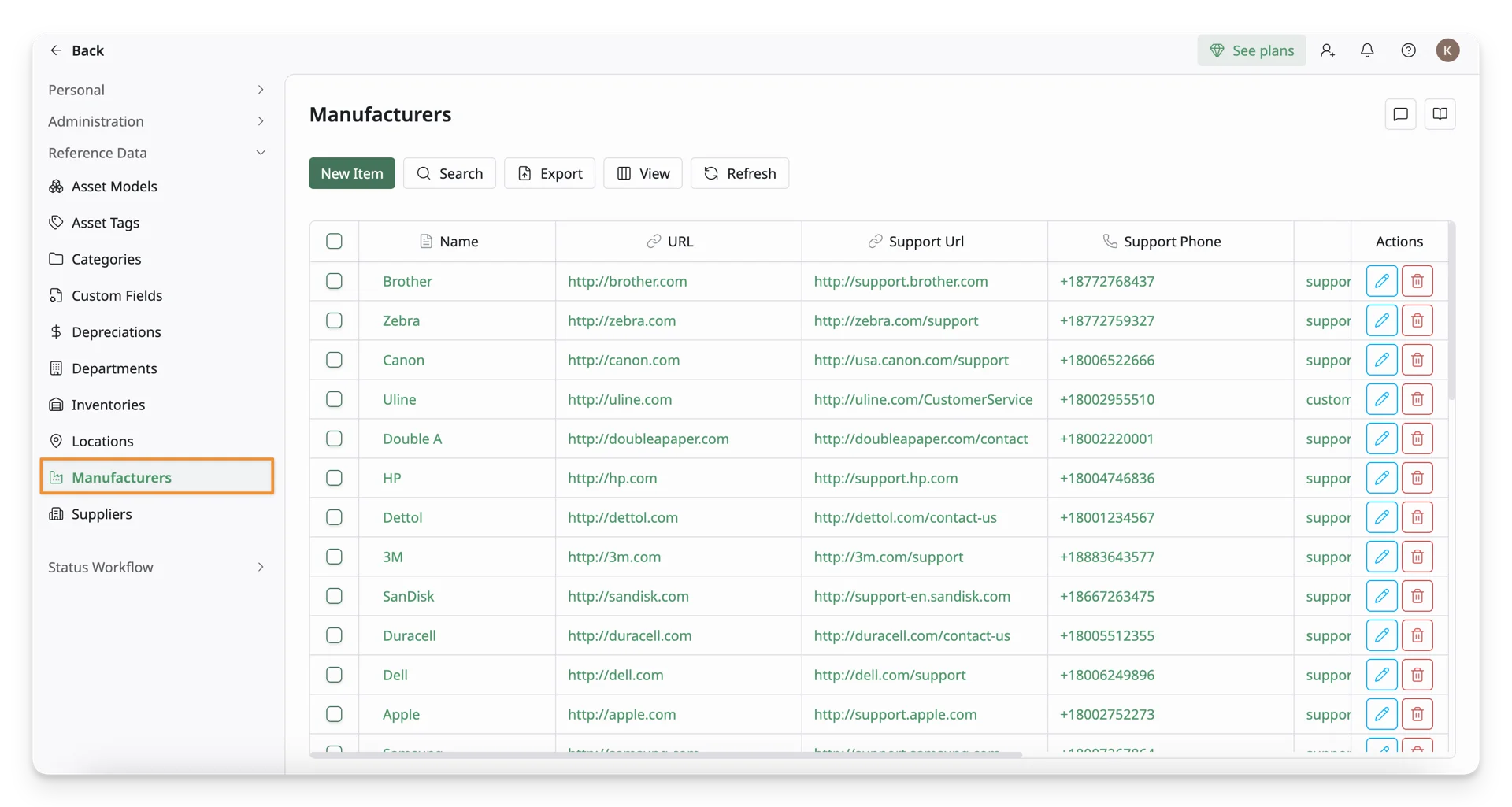The image size is (1512, 807).
Task: Delete the Uline manufacturer entry
Action: pos(1417,399)
